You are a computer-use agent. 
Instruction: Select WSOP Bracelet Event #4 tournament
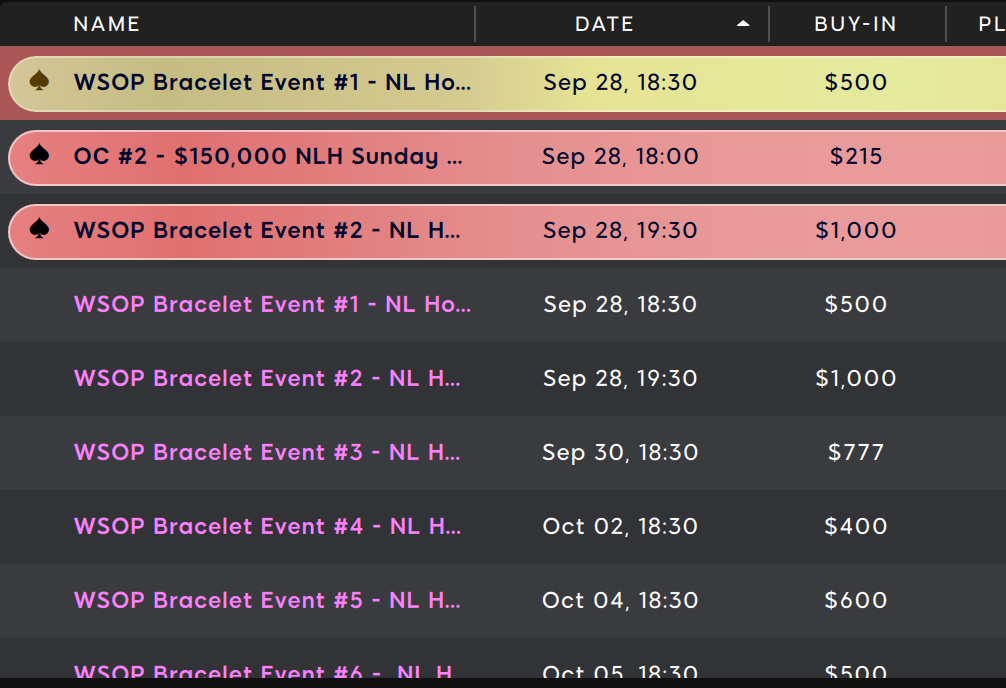point(267,526)
